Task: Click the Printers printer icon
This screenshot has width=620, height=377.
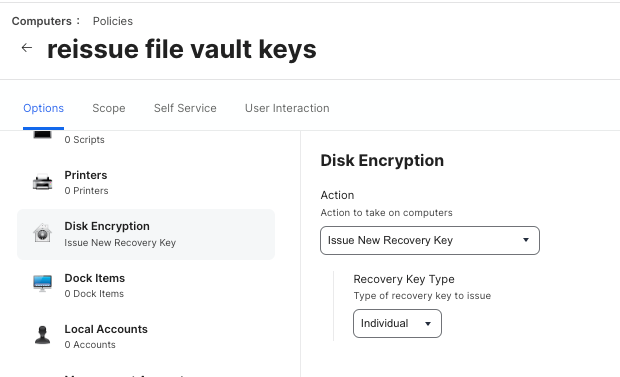Action: click(42, 182)
